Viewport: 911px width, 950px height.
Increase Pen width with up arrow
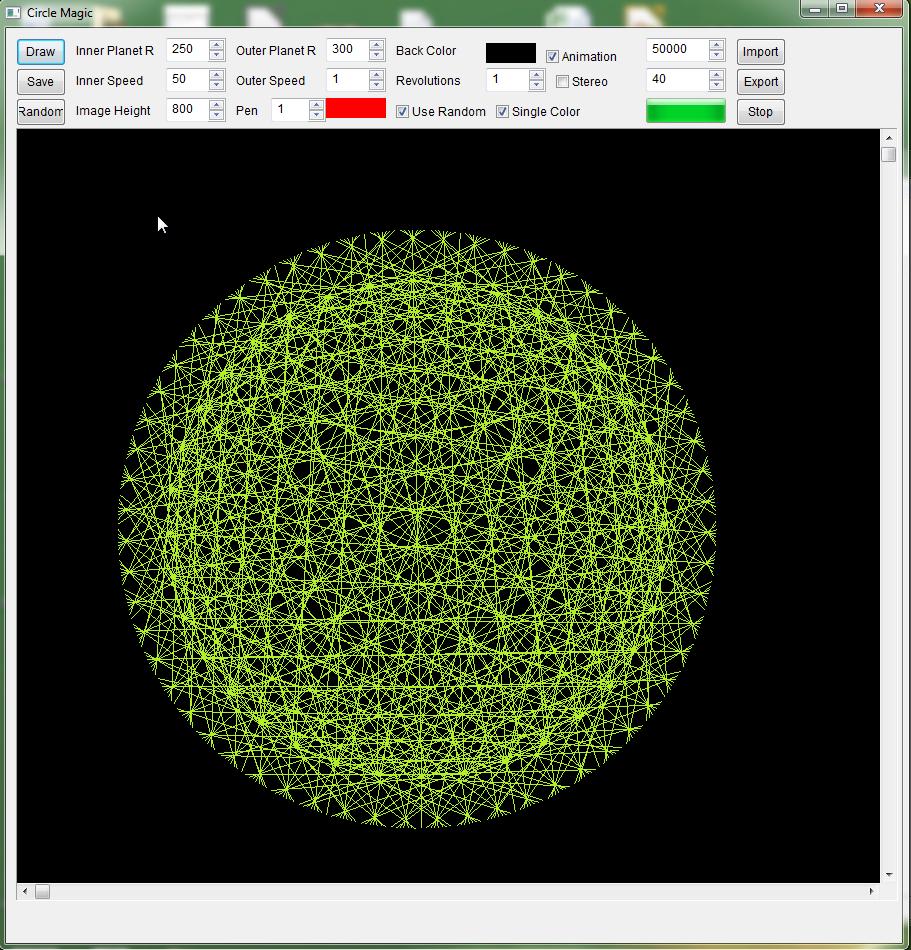pyautogui.click(x=317, y=105)
